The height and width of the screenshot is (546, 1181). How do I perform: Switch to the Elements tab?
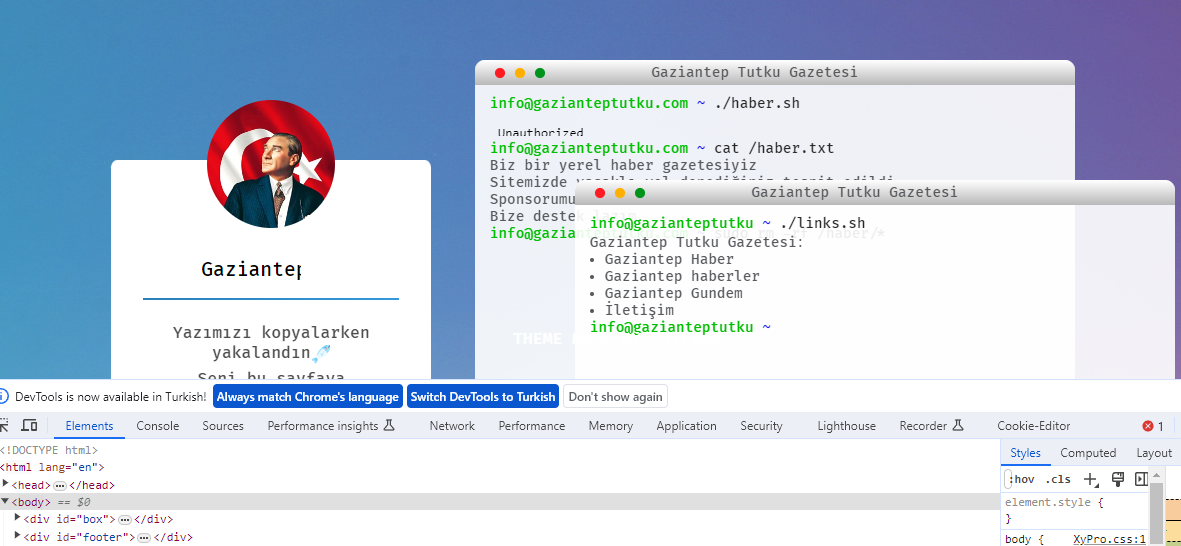(x=89, y=426)
